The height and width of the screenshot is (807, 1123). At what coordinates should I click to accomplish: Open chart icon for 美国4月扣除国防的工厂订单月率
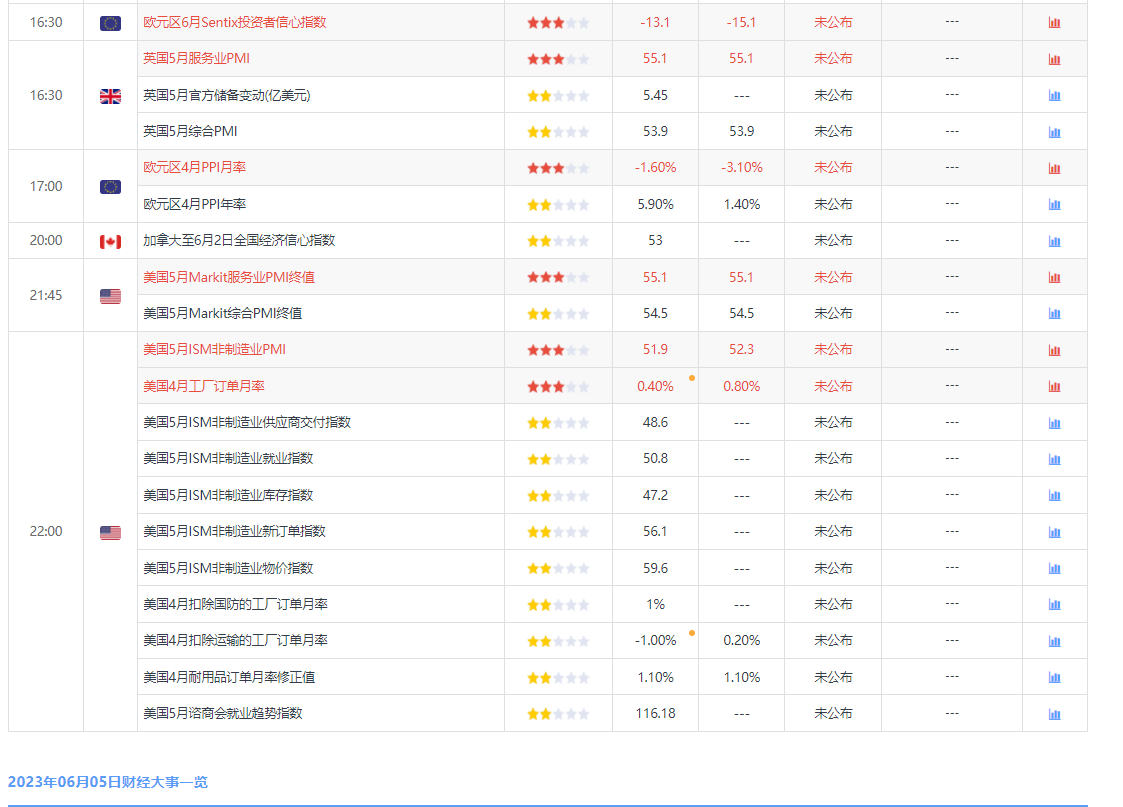coord(1054,604)
